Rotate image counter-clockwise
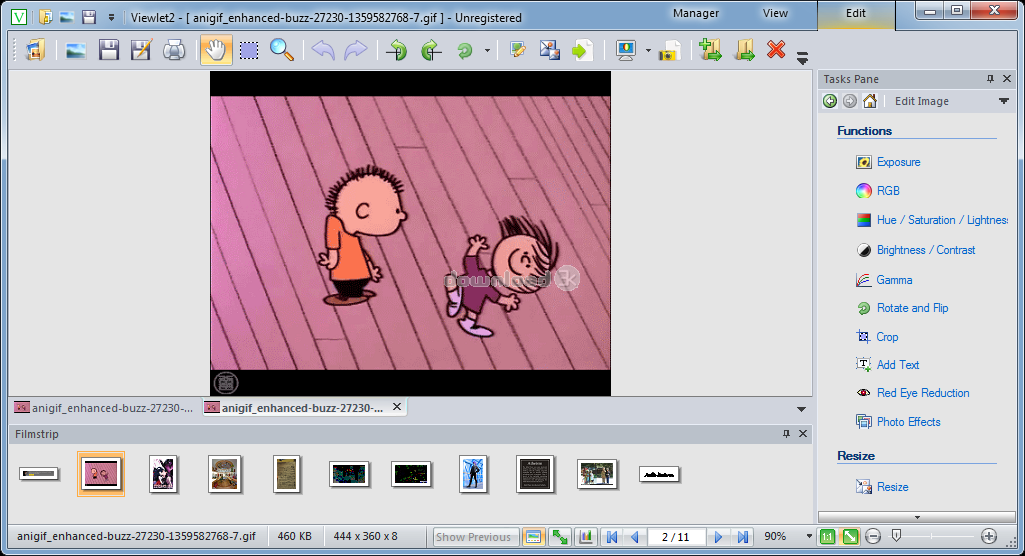Screen dimensions: 1025x556 pyautogui.click(x=397, y=50)
